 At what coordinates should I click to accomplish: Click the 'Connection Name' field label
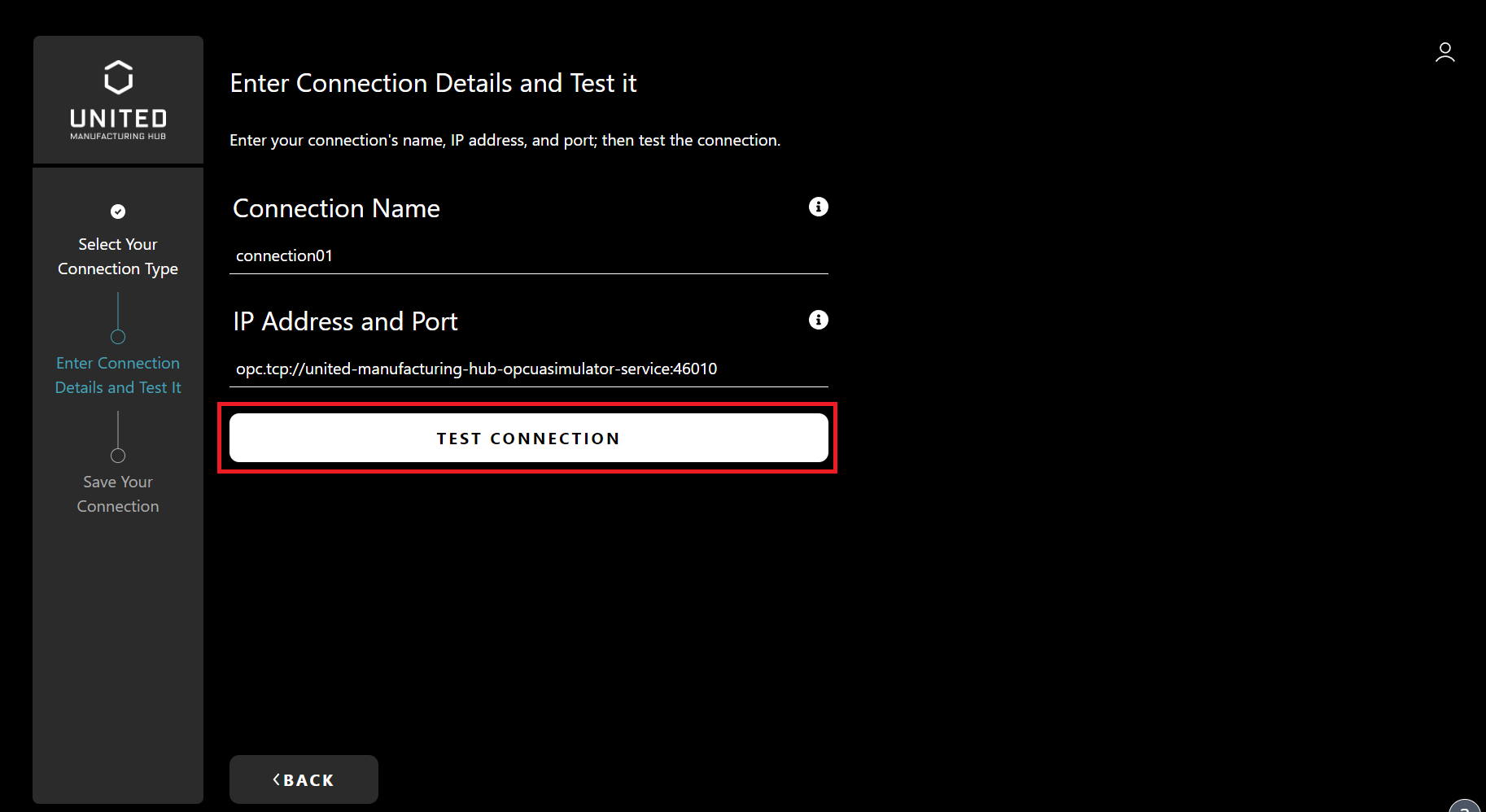[x=336, y=208]
